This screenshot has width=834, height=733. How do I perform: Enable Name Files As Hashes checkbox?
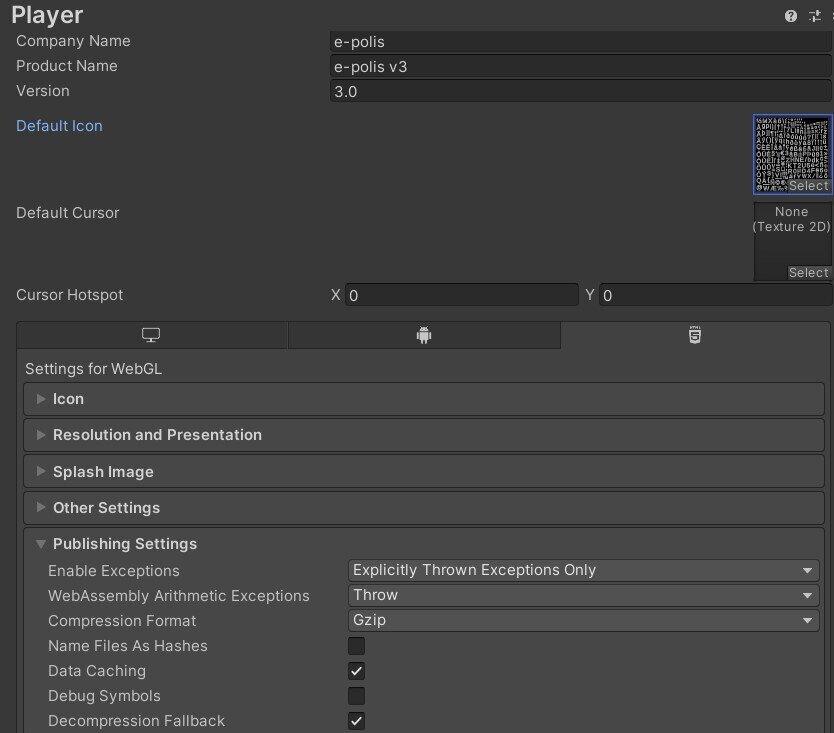(356, 646)
